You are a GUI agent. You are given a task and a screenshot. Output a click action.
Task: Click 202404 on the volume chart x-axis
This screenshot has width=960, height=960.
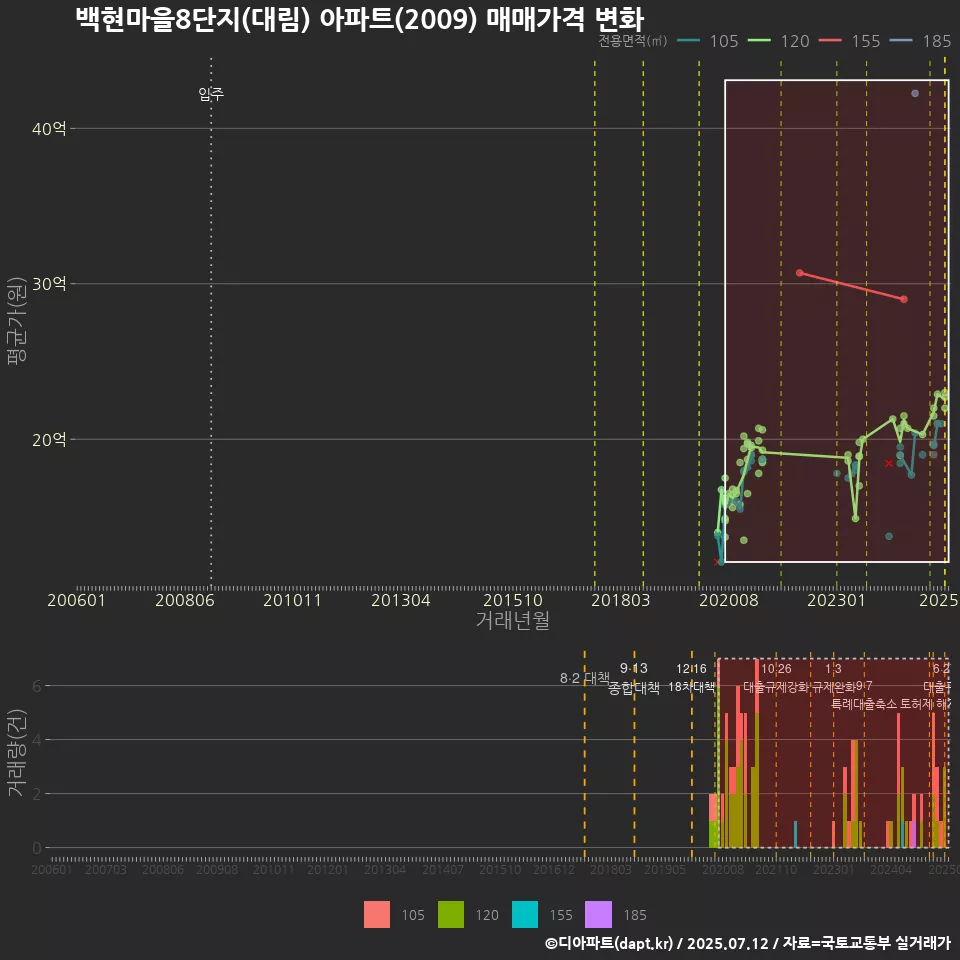point(891,869)
